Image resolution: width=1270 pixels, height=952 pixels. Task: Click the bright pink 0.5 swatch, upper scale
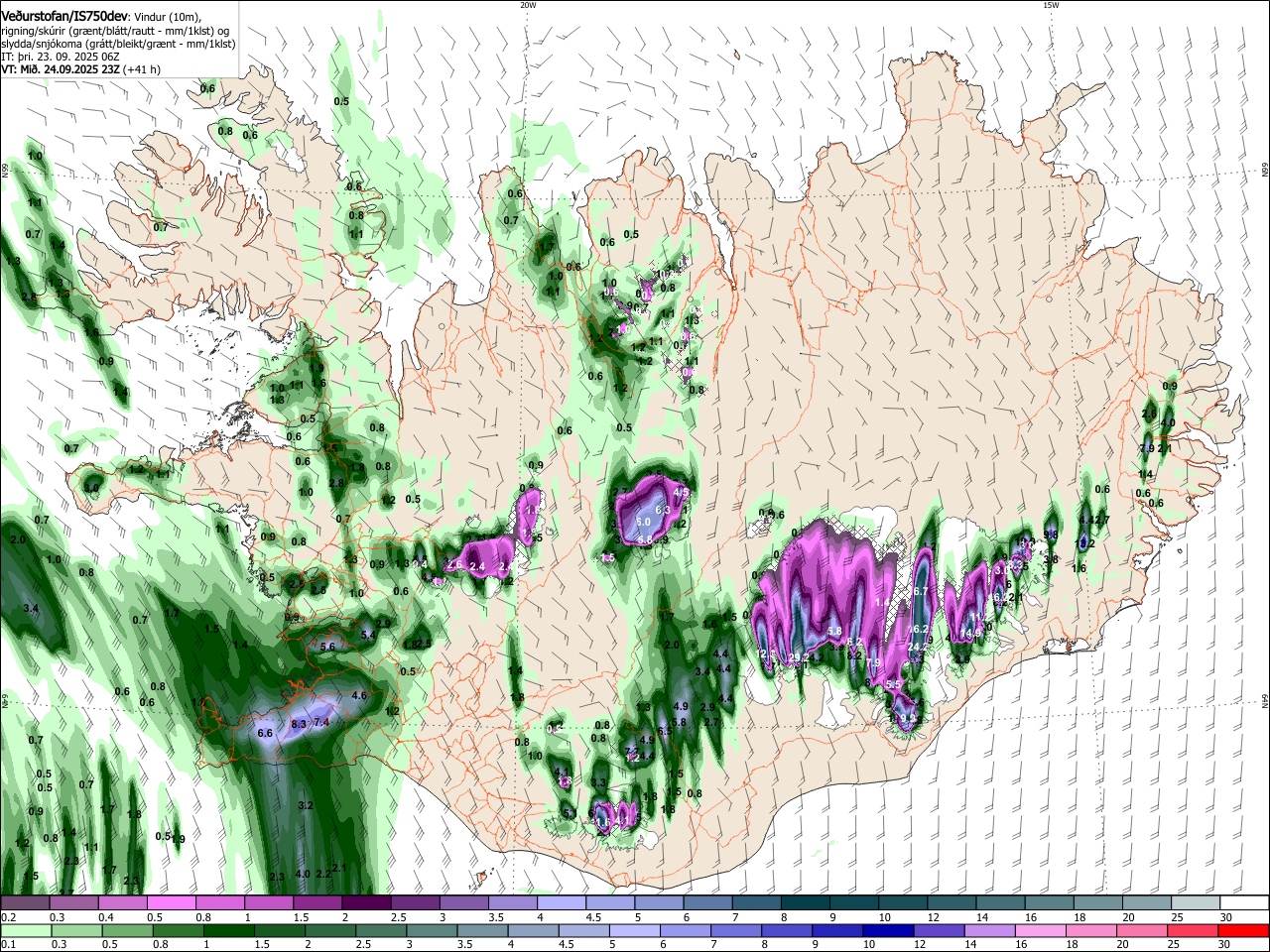point(172,903)
